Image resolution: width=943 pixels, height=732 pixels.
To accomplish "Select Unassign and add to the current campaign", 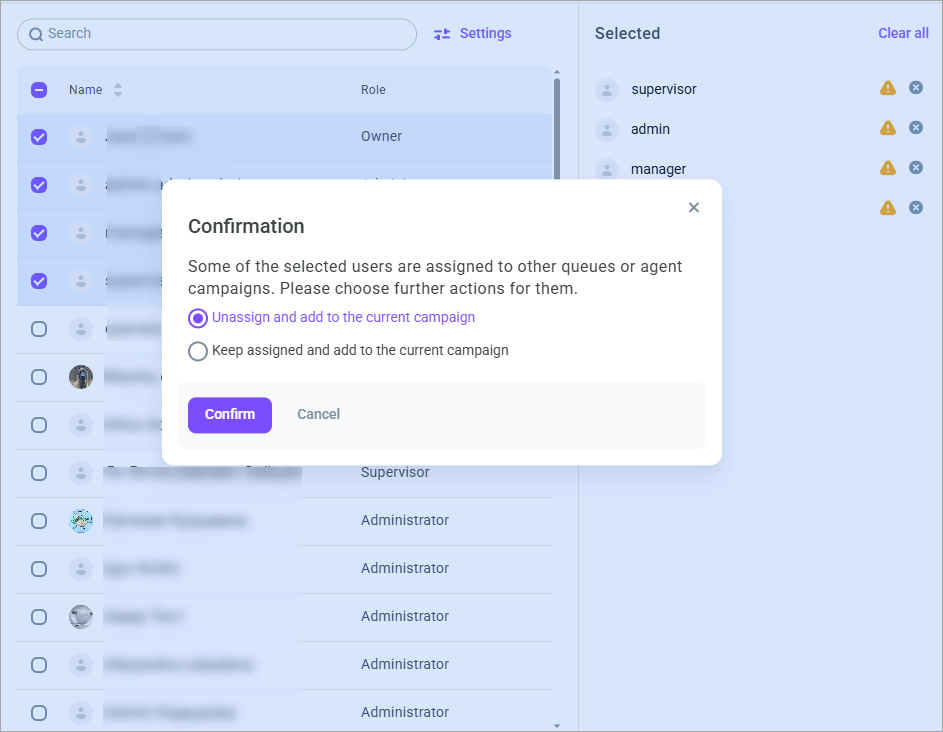I will (198, 318).
